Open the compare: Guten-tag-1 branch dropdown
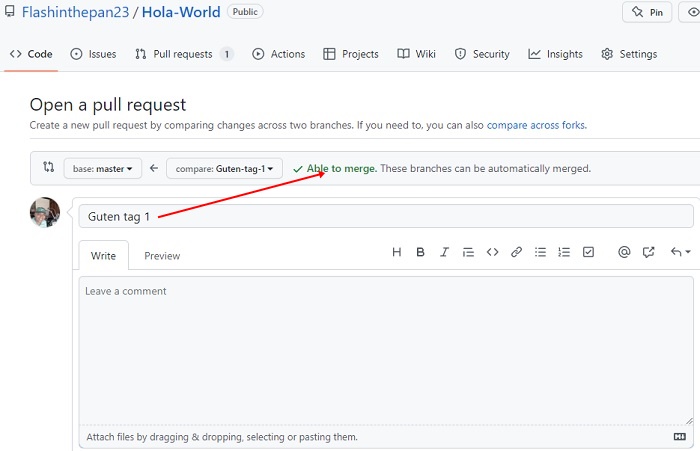This screenshot has height=451, width=700. click(x=224, y=168)
